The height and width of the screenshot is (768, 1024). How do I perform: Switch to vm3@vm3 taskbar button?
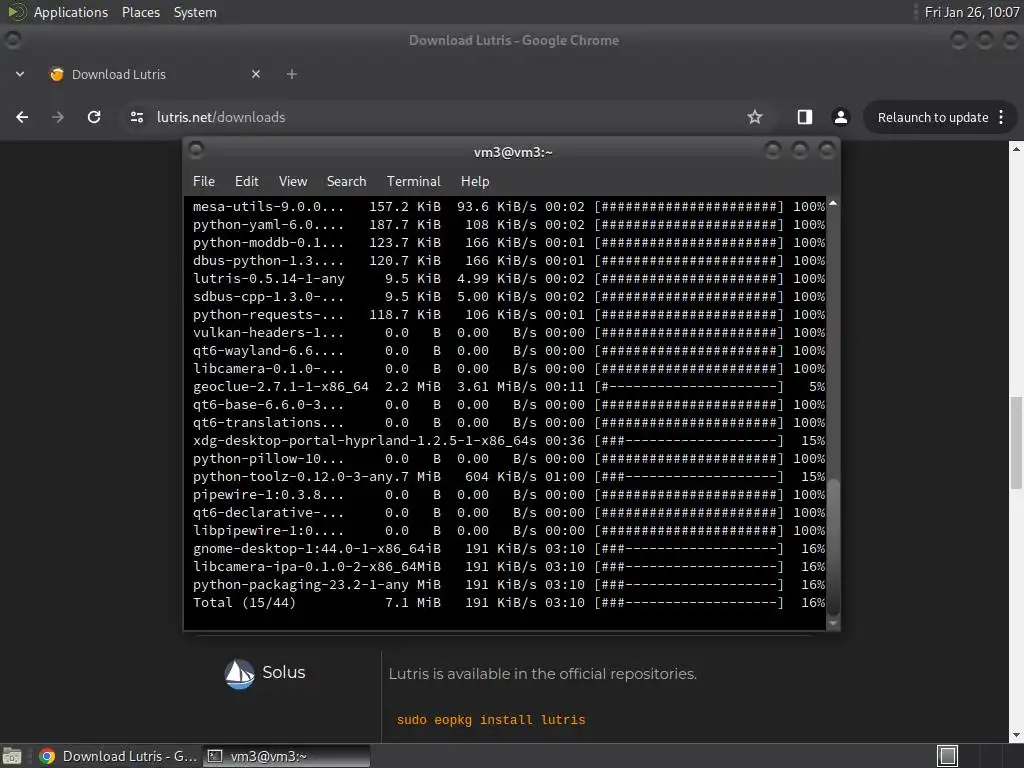click(x=286, y=756)
